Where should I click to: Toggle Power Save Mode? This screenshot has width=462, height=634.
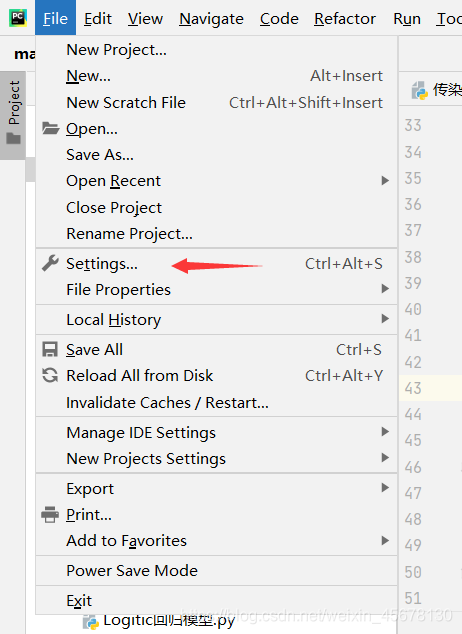(217, 571)
